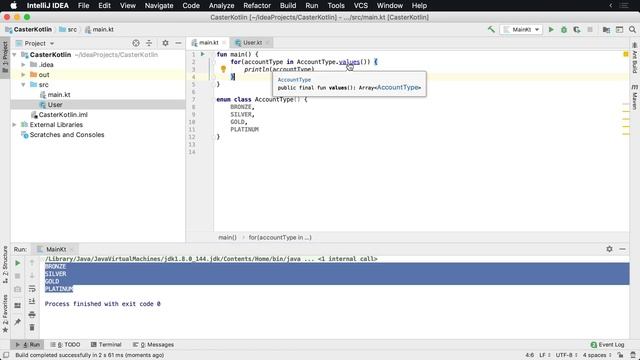640x360 pixels.
Task: Open Run panel settings gear
Action: click(609, 249)
